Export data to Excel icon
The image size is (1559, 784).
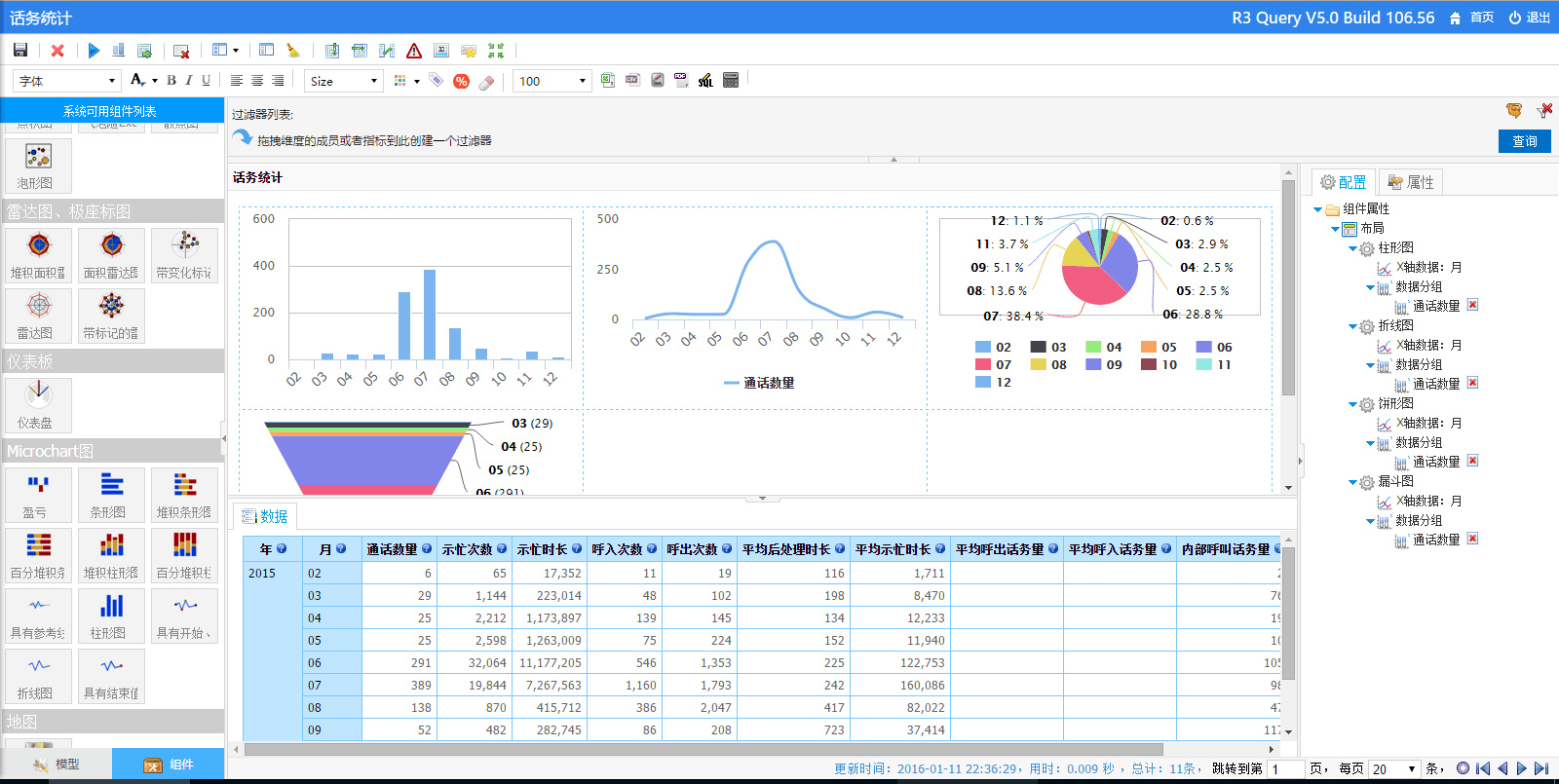tap(608, 80)
